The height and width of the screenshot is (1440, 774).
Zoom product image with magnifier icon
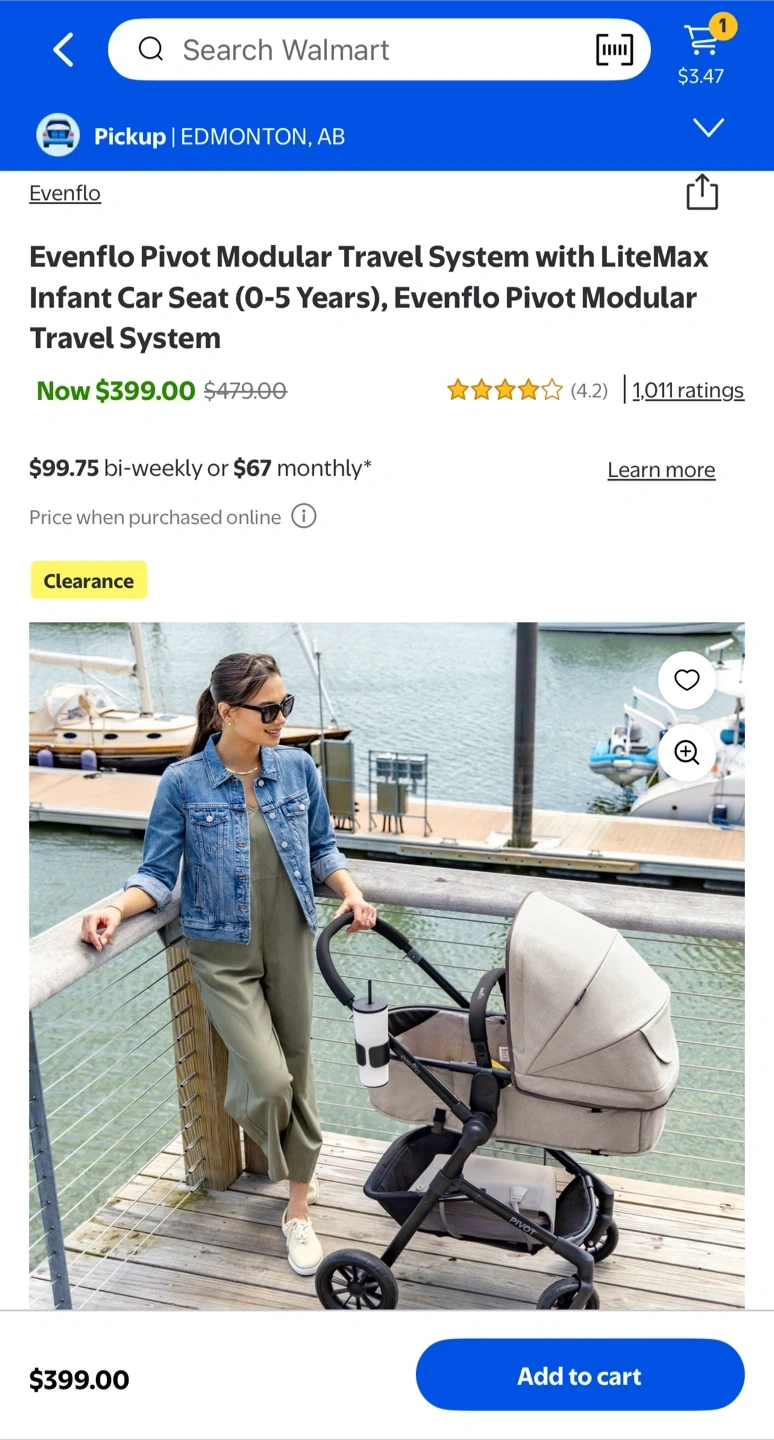coord(687,753)
